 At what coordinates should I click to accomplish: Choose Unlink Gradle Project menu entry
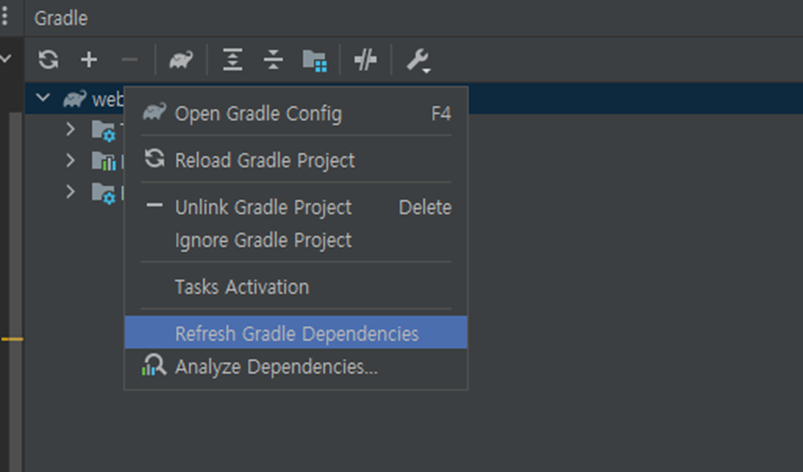pyautogui.click(x=296, y=207)
